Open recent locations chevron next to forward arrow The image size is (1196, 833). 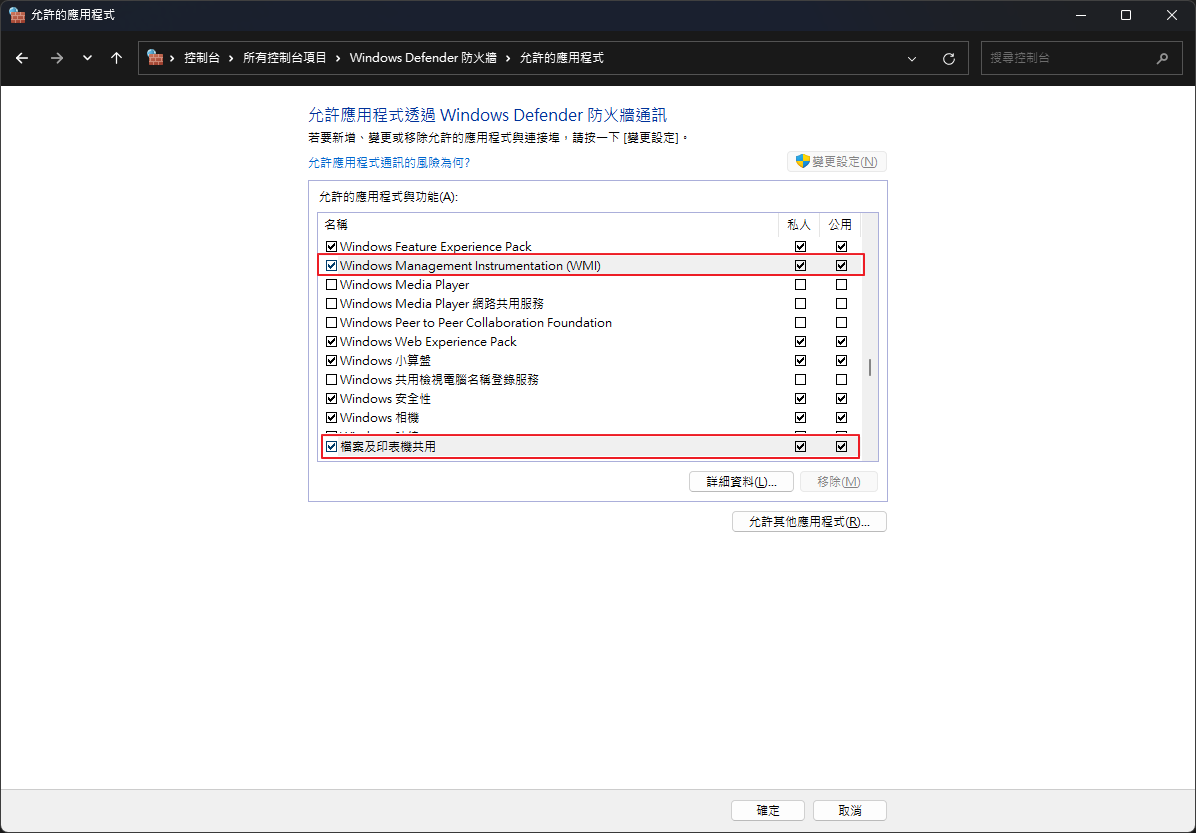point(87,58)
